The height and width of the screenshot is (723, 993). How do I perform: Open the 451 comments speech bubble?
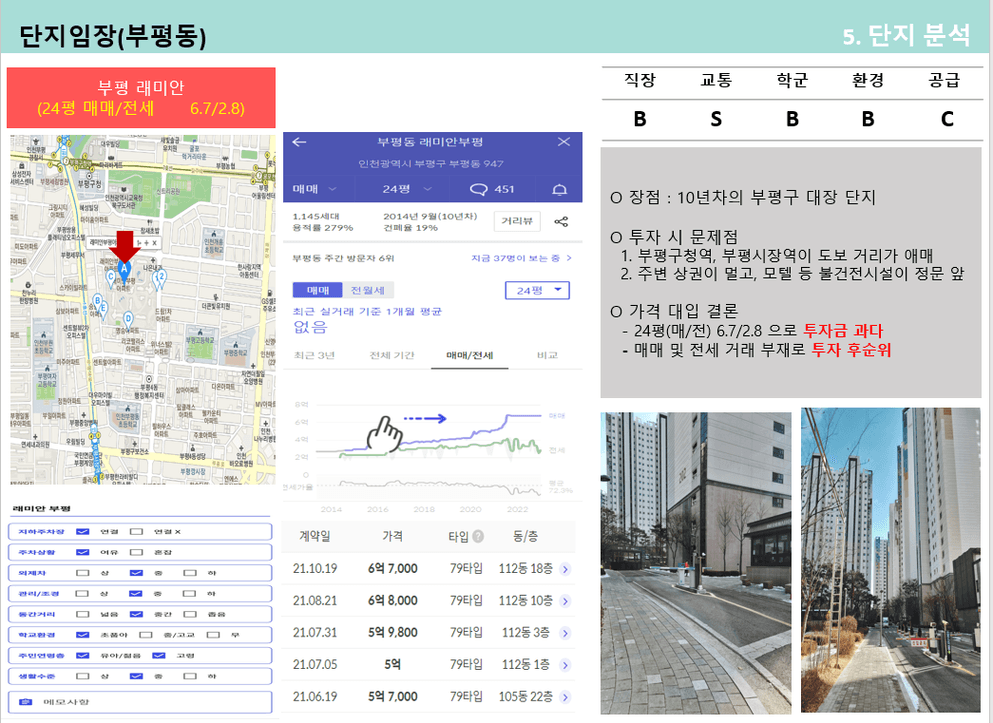pyautogui.click(x=479, y=189)
